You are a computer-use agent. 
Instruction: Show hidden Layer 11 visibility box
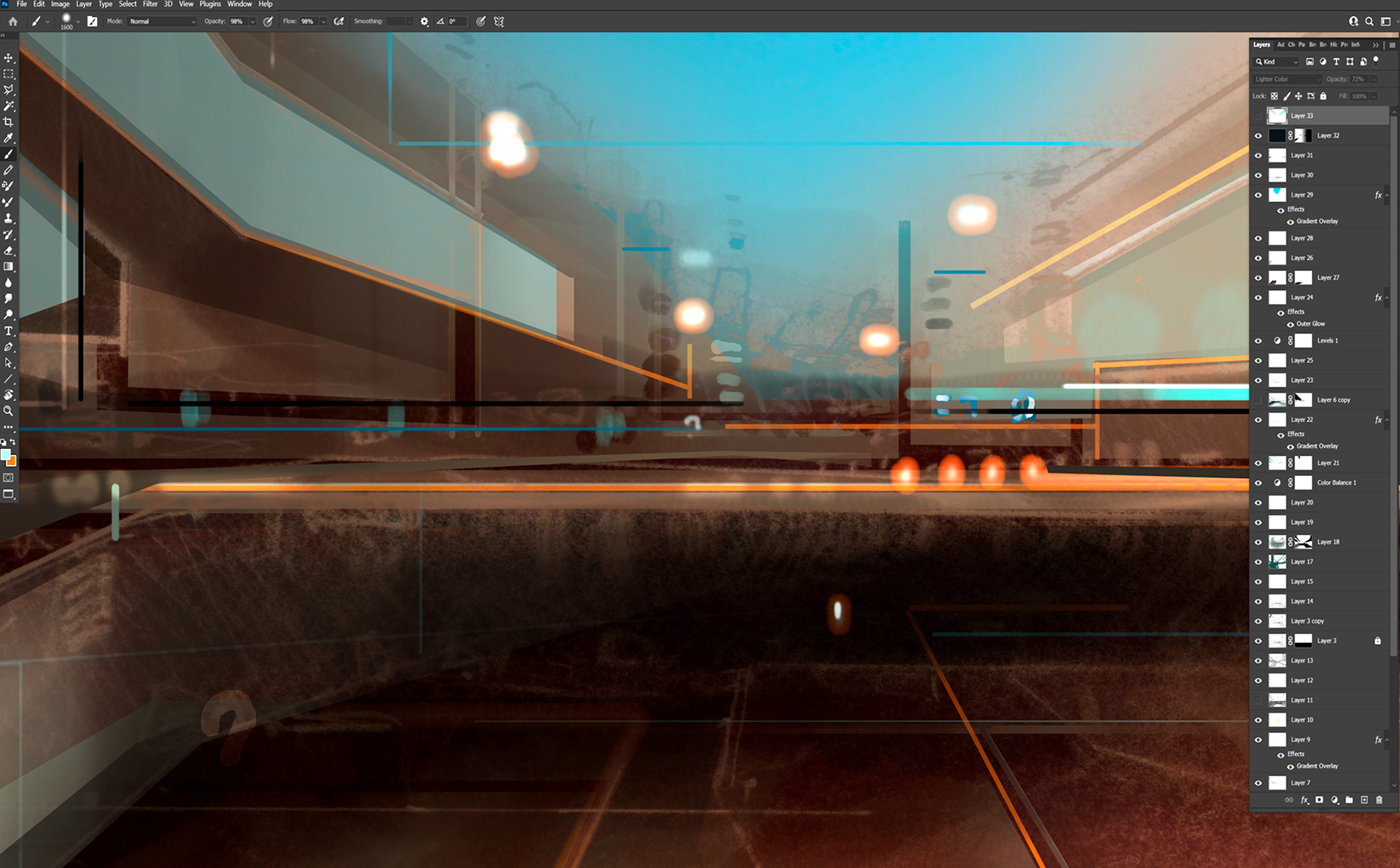1259,700
